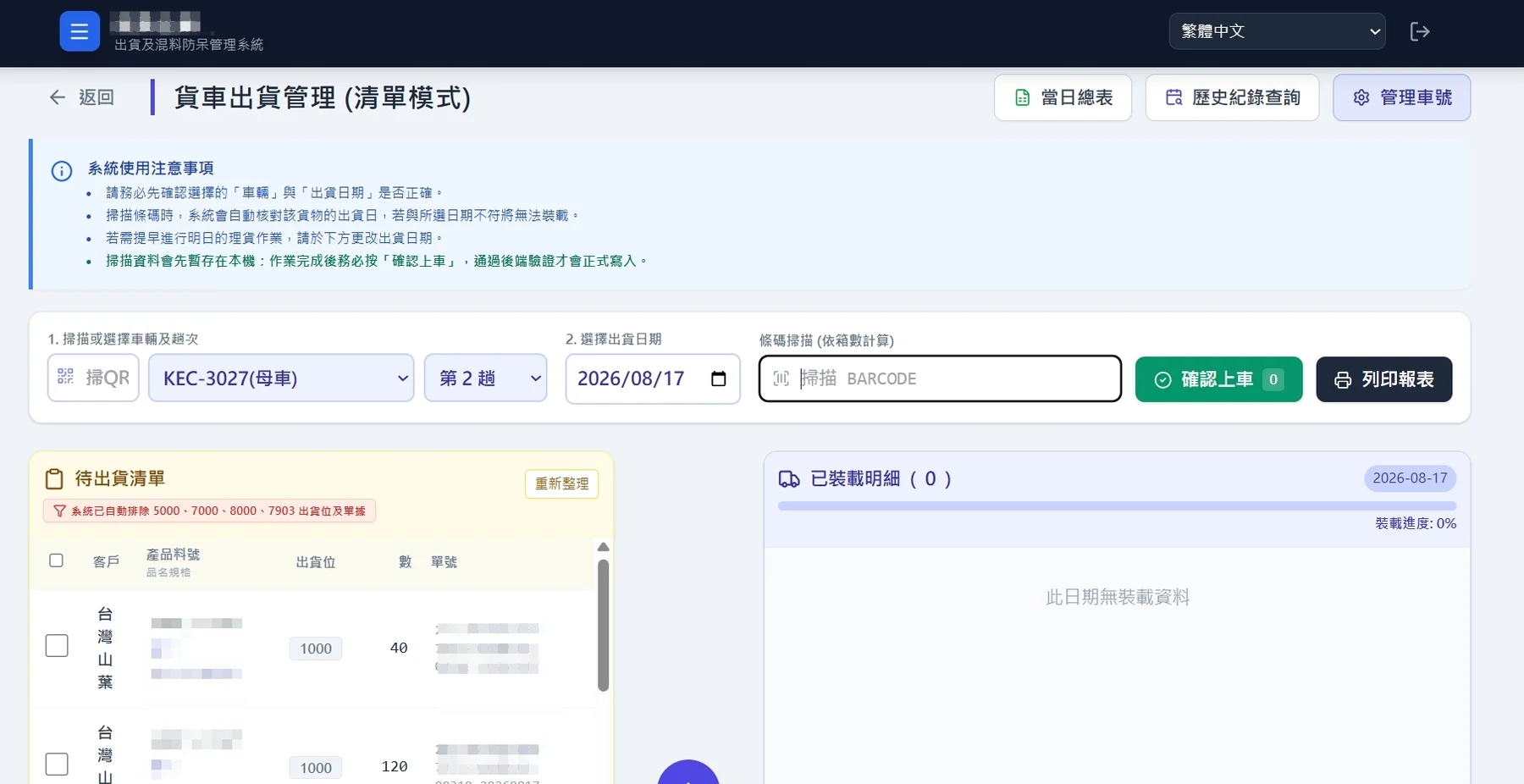This screenshot has height=784, width=1524.
Task: Click the filter icon in exclusion notice
Action: pos(59,511)
